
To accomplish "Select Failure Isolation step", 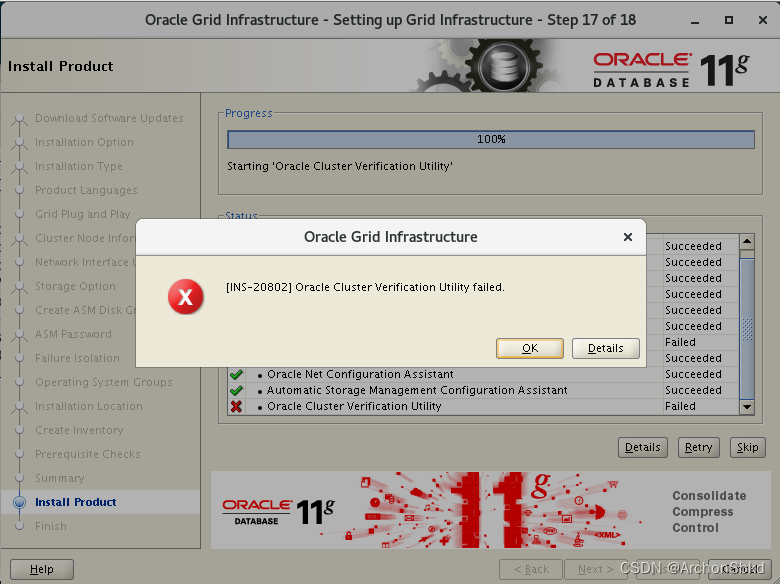I will (x=77, y=358).
